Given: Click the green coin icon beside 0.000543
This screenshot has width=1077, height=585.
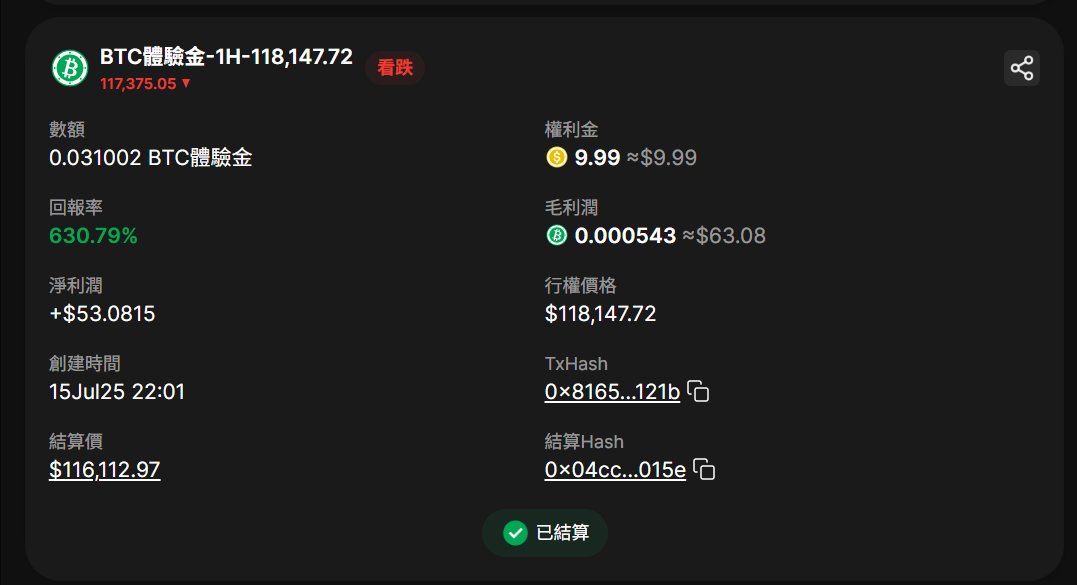Looking at the screenshot, I should point(556,236).
